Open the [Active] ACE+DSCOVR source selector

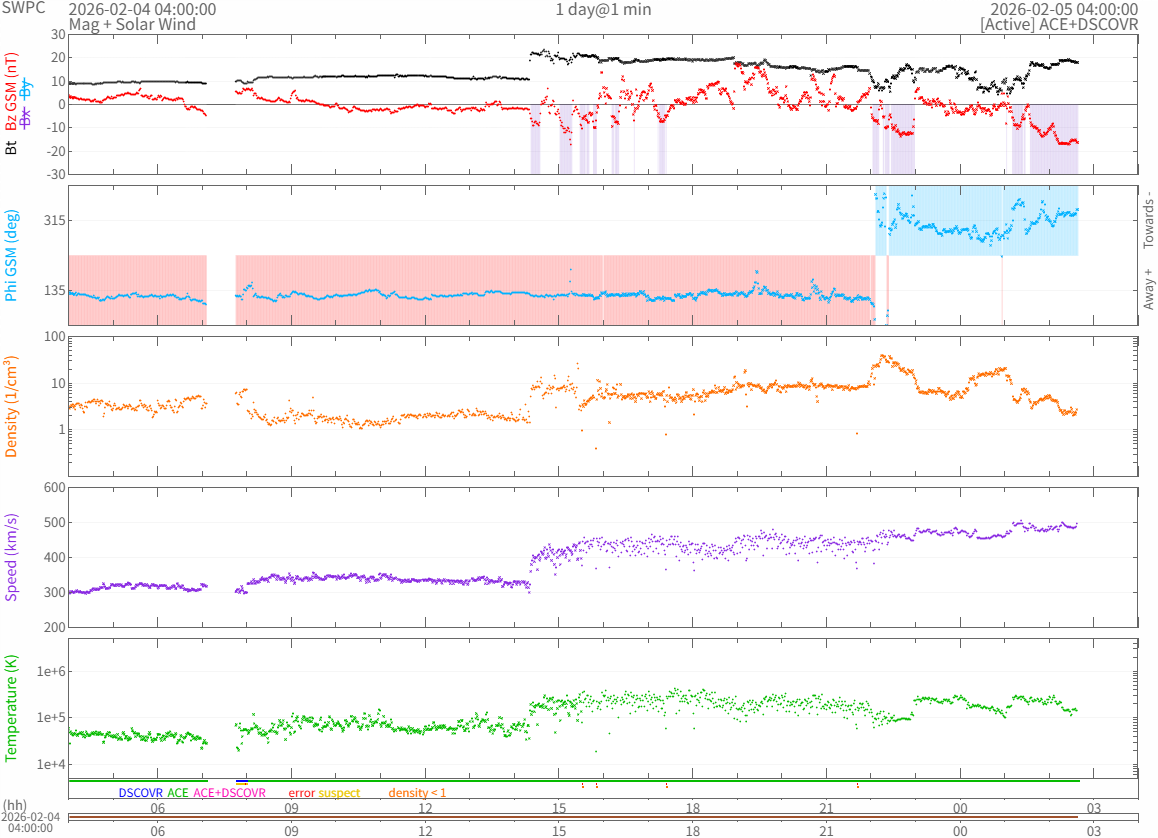[1059, 24]
